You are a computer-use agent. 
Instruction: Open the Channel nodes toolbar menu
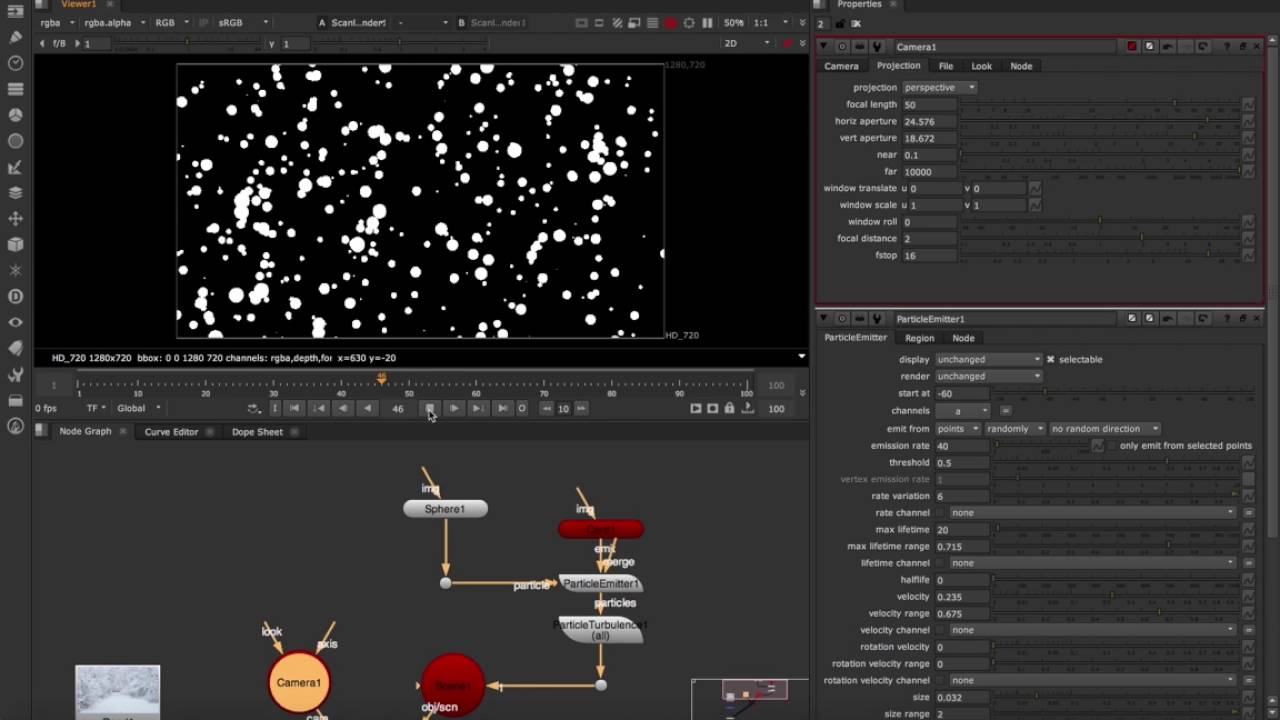click(x=15, y=89)
